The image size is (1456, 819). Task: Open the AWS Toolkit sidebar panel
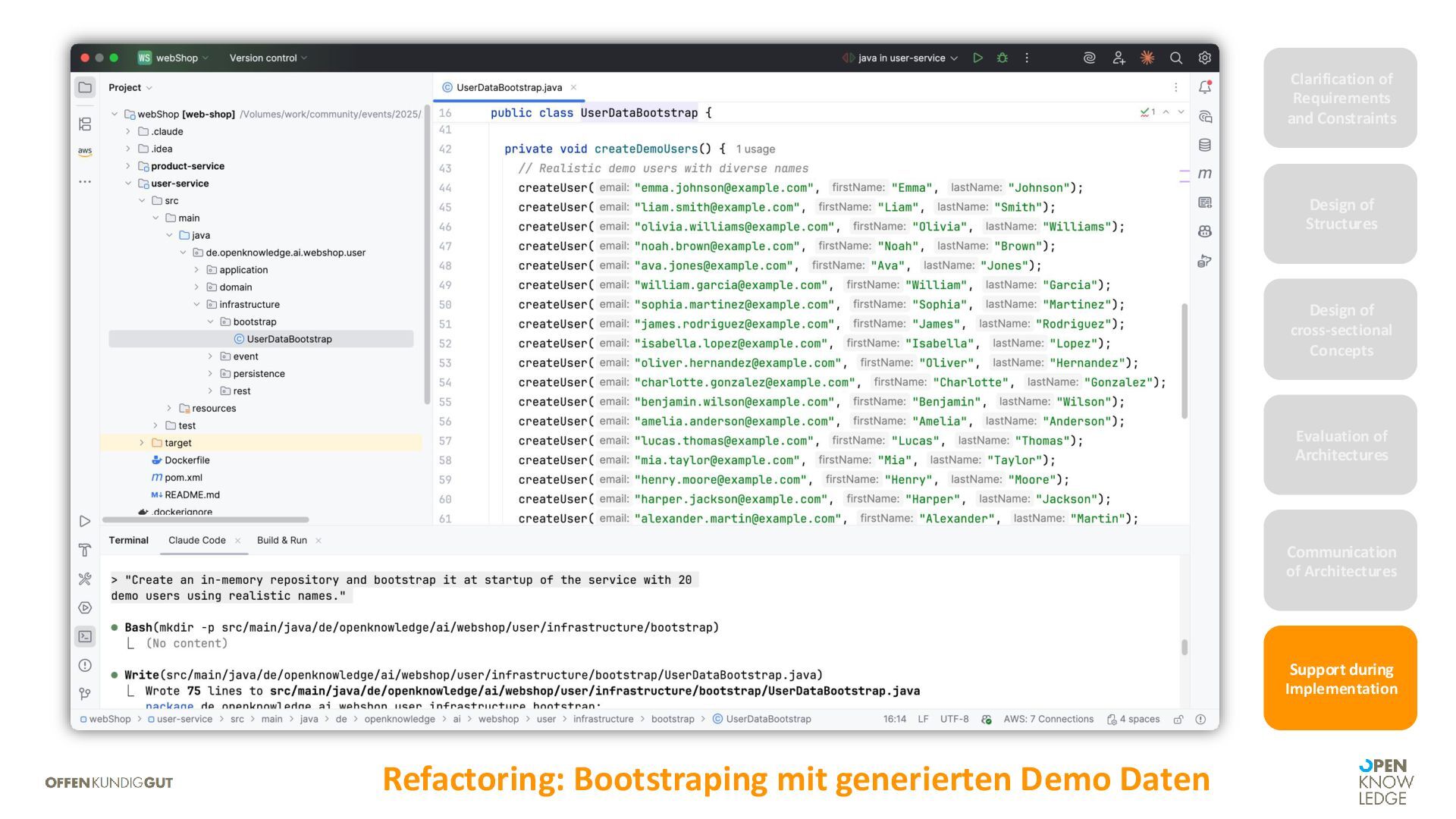coord(85,152)
